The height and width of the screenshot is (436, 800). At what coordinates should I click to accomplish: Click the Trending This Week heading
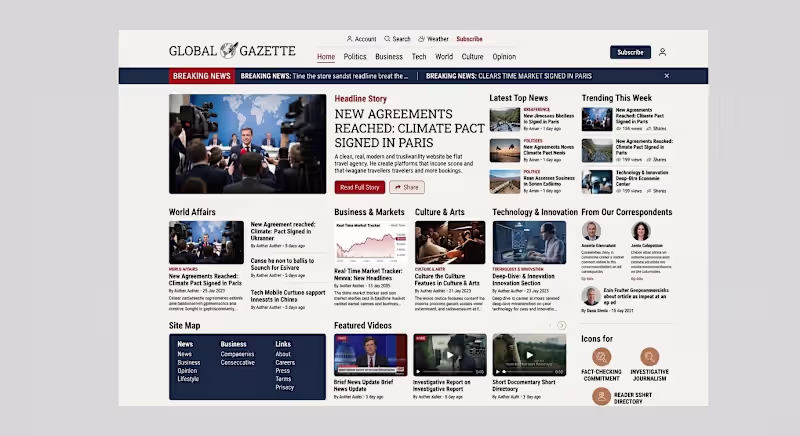click(617, 98)
